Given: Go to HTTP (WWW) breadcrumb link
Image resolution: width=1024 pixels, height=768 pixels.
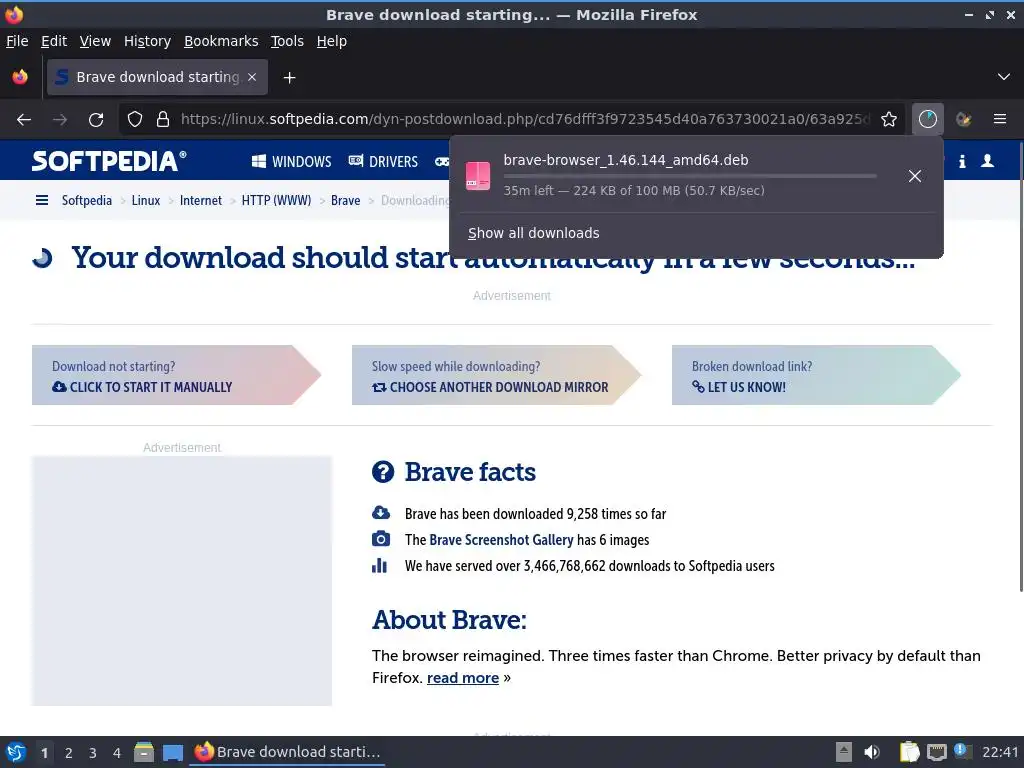Looking at the screenshot, I should click(x=276, y=200).
